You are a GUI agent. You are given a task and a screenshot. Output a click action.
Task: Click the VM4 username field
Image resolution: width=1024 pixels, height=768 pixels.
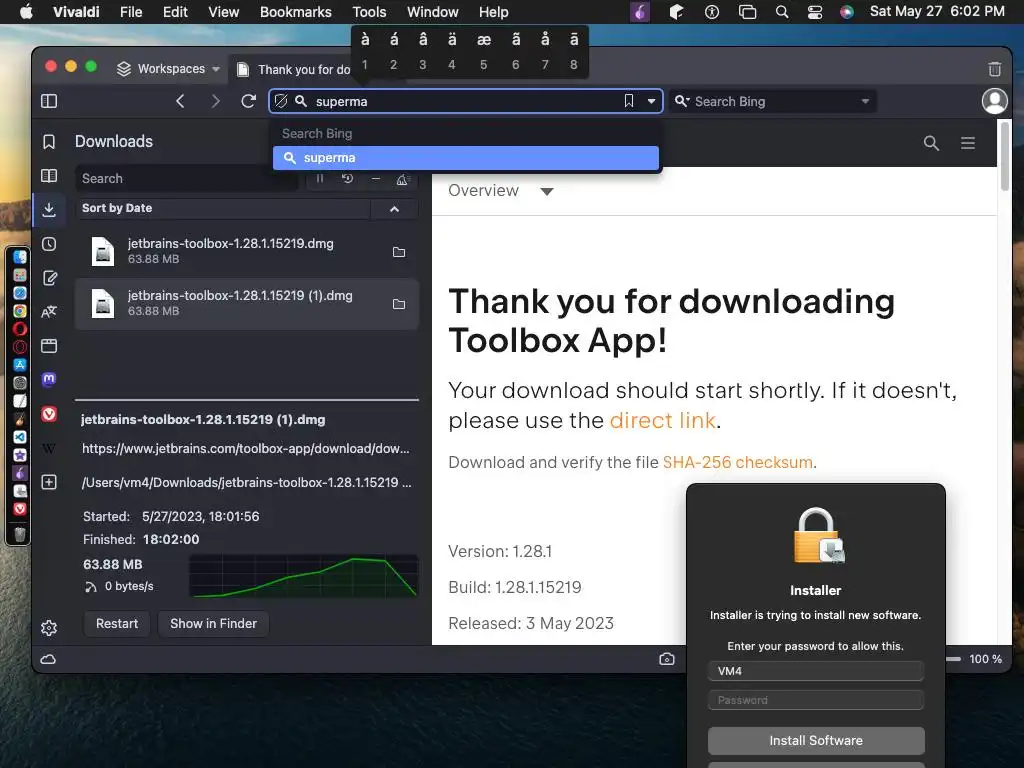tap(816, 671)
